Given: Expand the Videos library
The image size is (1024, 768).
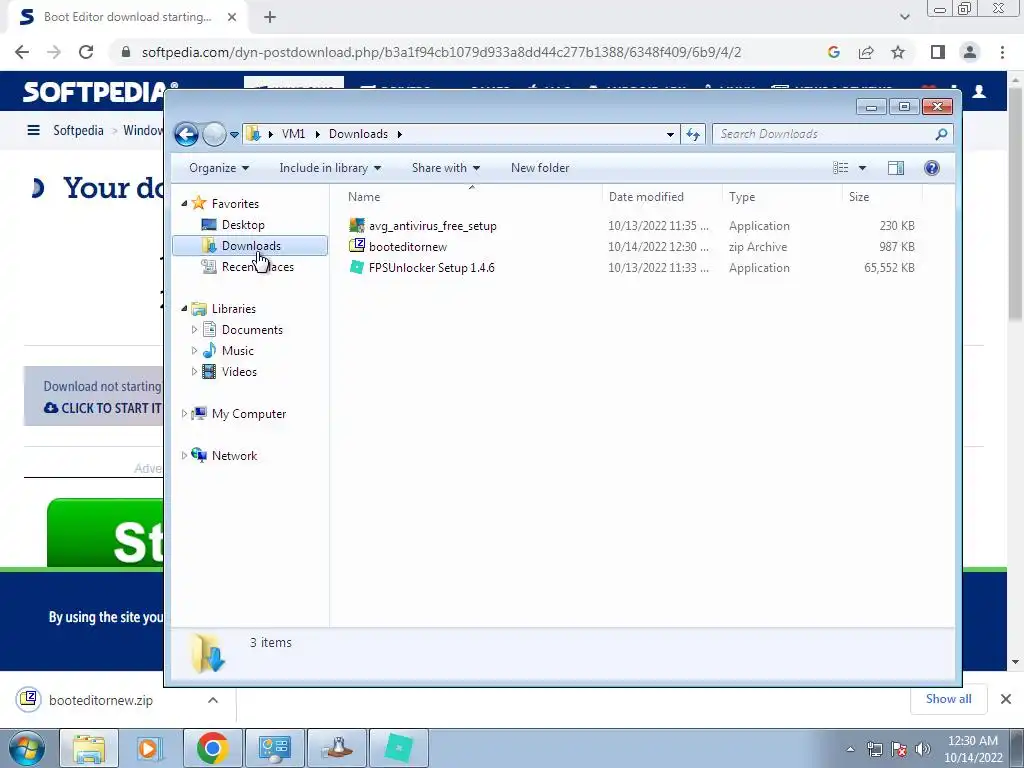Looking at the screenshot, I should tap(194, 372).
